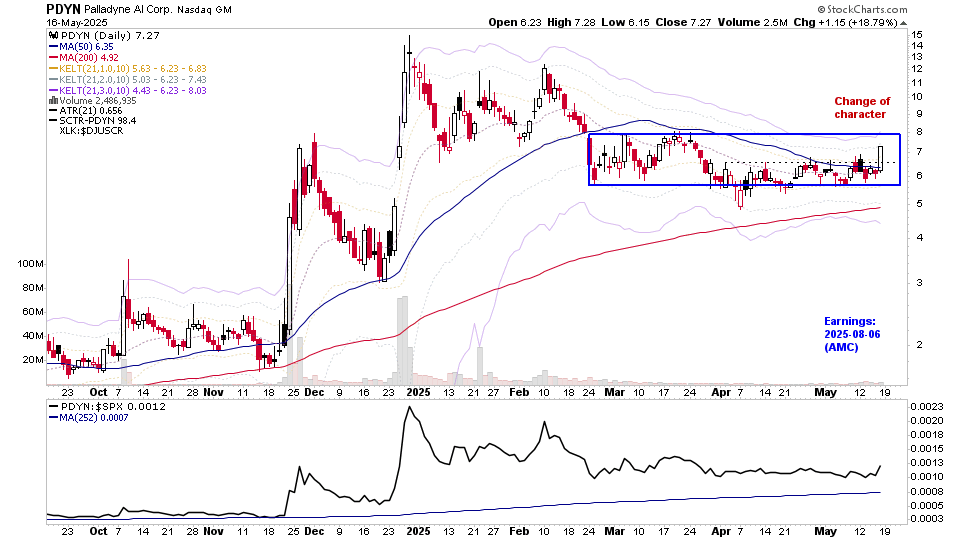Click the 0.0015 ratio axis label
This screenshot has height=540, width=960.
click(x=926, y=449)
